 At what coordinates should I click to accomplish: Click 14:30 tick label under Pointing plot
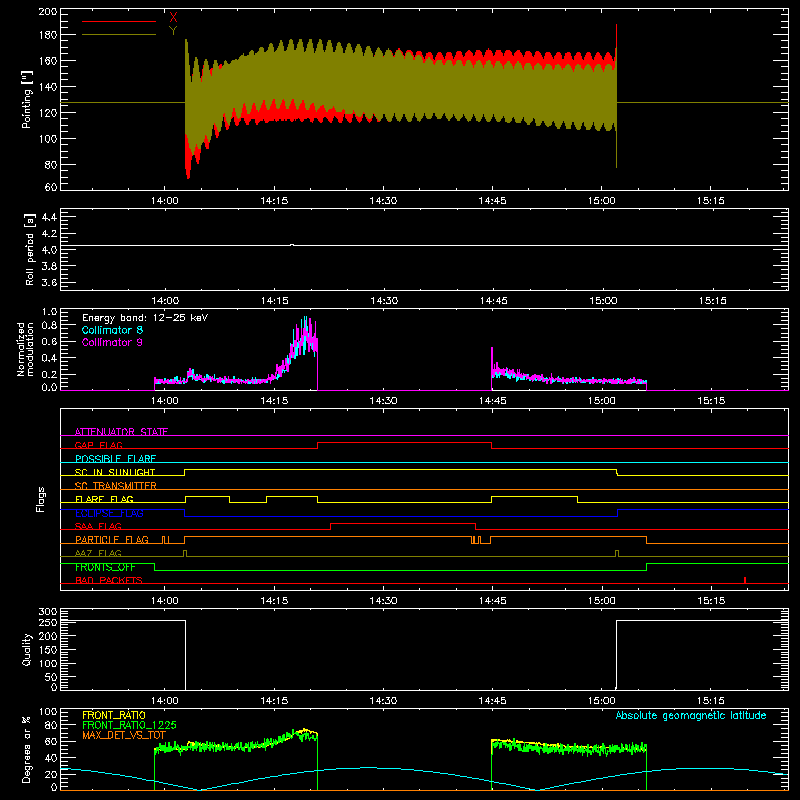point(383,201)
